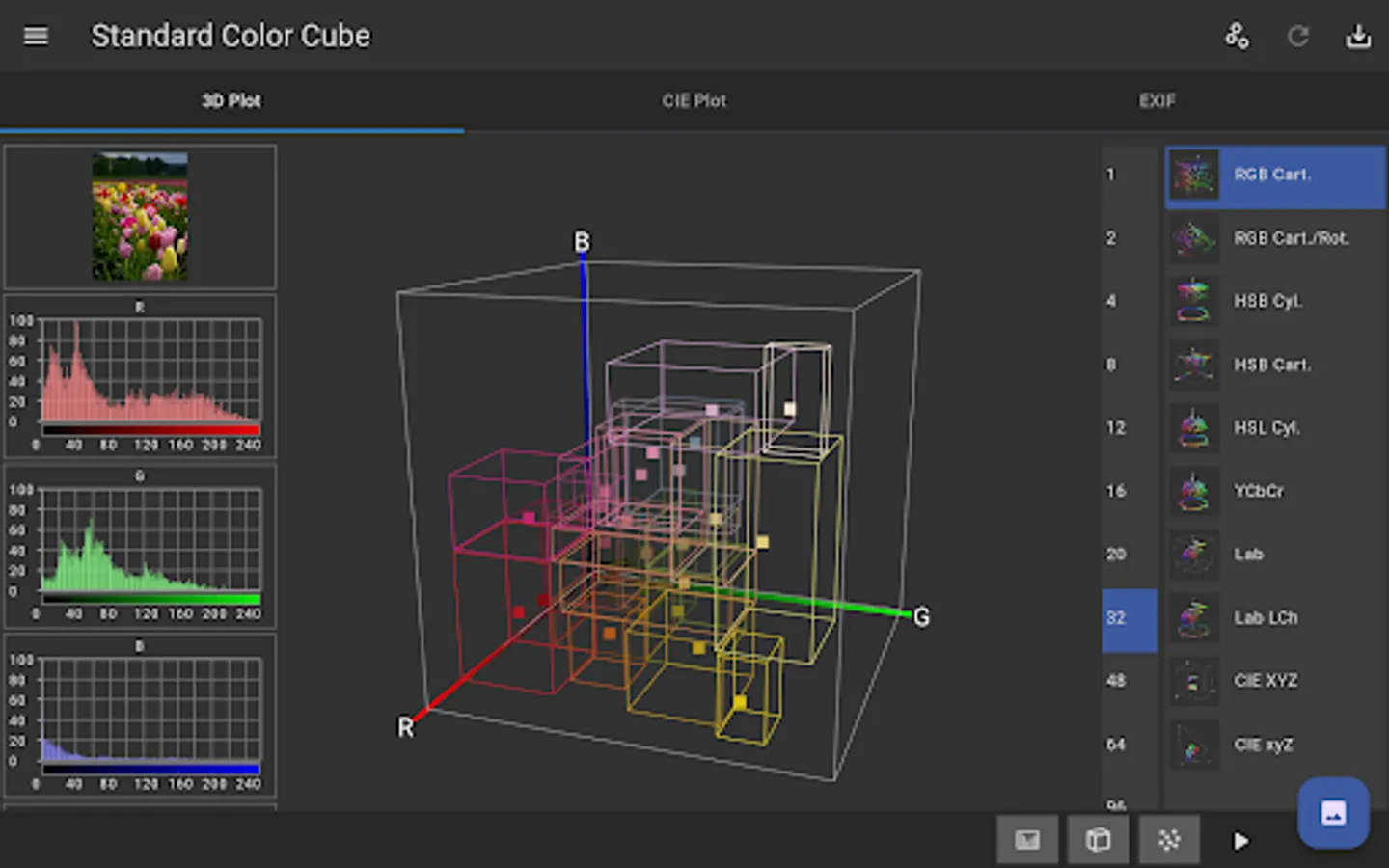Open the hamburger navigation menu

(x=36, y=36)
